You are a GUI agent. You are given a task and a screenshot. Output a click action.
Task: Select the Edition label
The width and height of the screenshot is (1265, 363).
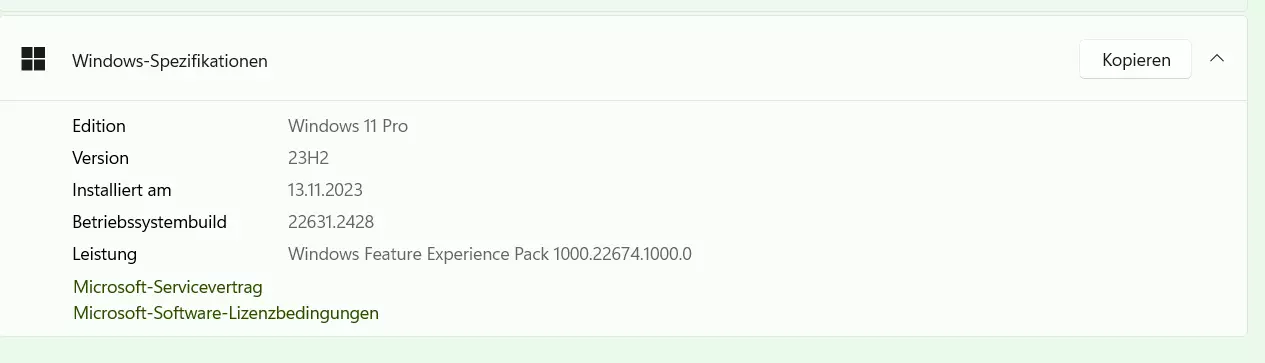coord(99,126)
